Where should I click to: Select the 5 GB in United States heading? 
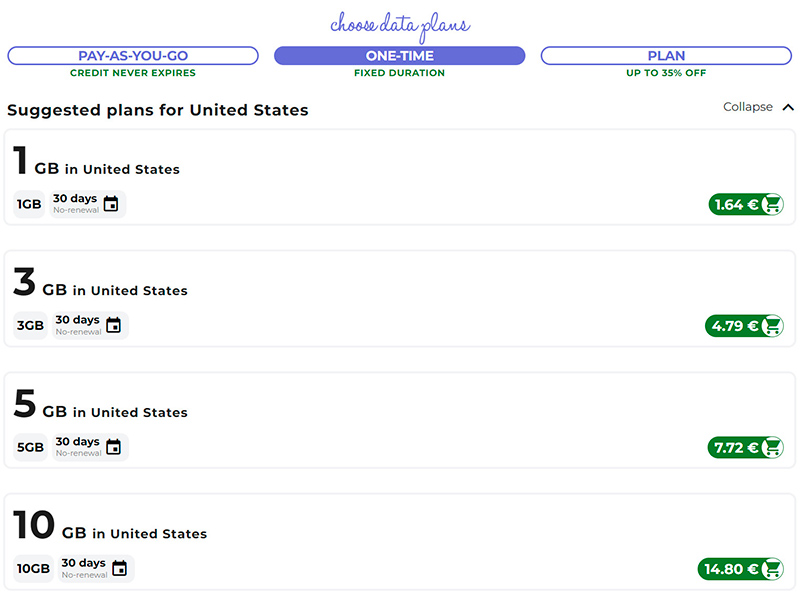click(100, 405)
